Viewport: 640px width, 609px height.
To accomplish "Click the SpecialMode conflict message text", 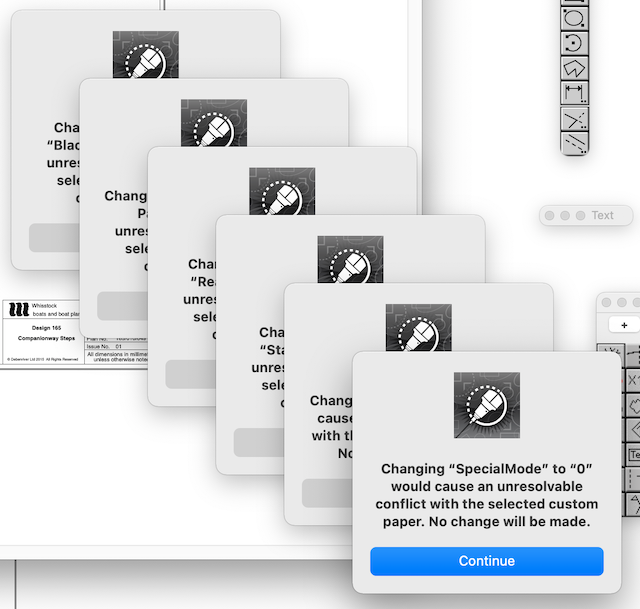I will pyautogui.click(x=487, y=495).
